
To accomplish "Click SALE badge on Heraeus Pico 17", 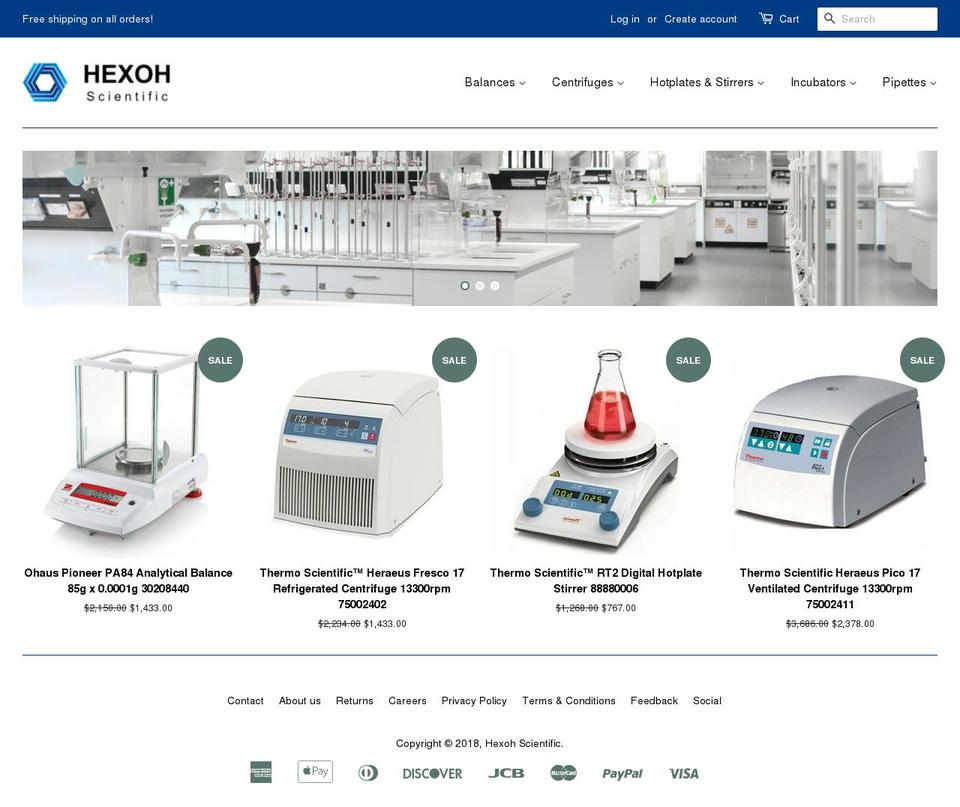I will click(922, 360).
